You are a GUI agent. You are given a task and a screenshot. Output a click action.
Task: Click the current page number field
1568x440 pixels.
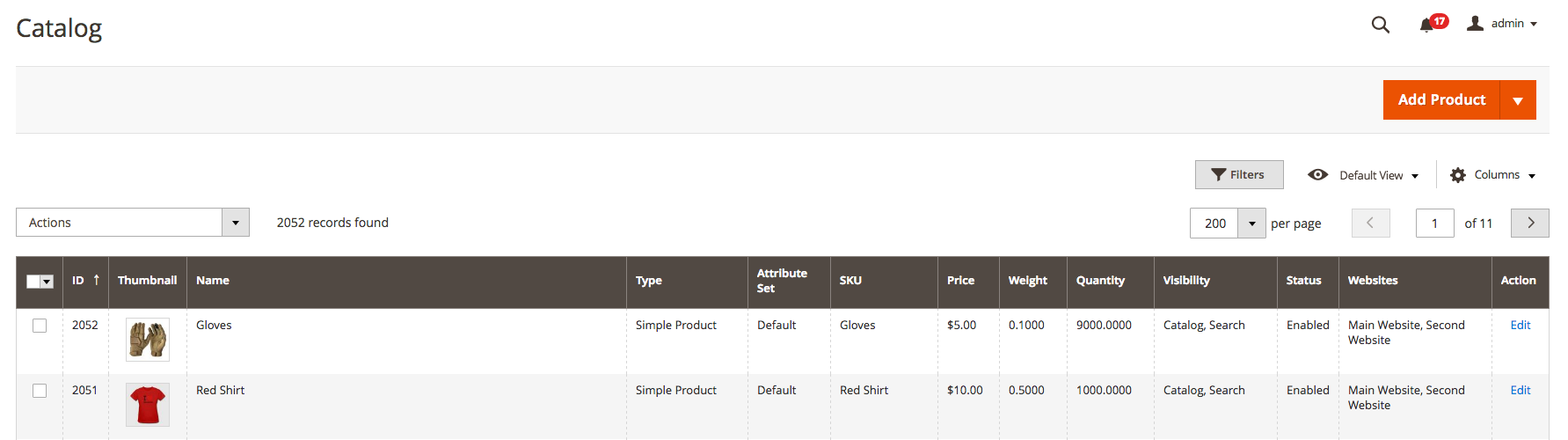point(1434,224)
